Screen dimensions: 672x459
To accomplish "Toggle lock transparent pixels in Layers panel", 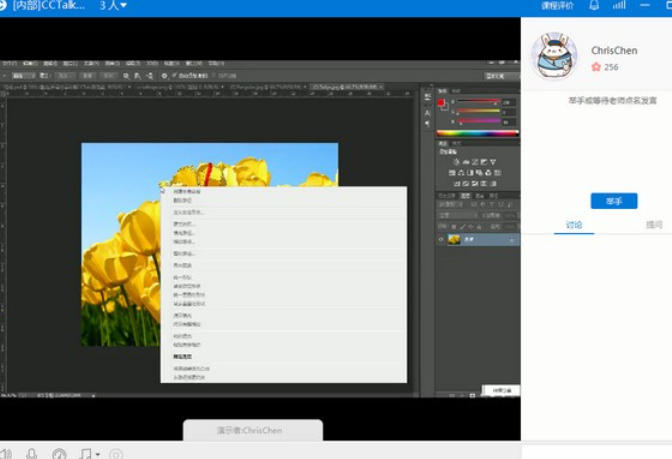I will tap(453, 226).
